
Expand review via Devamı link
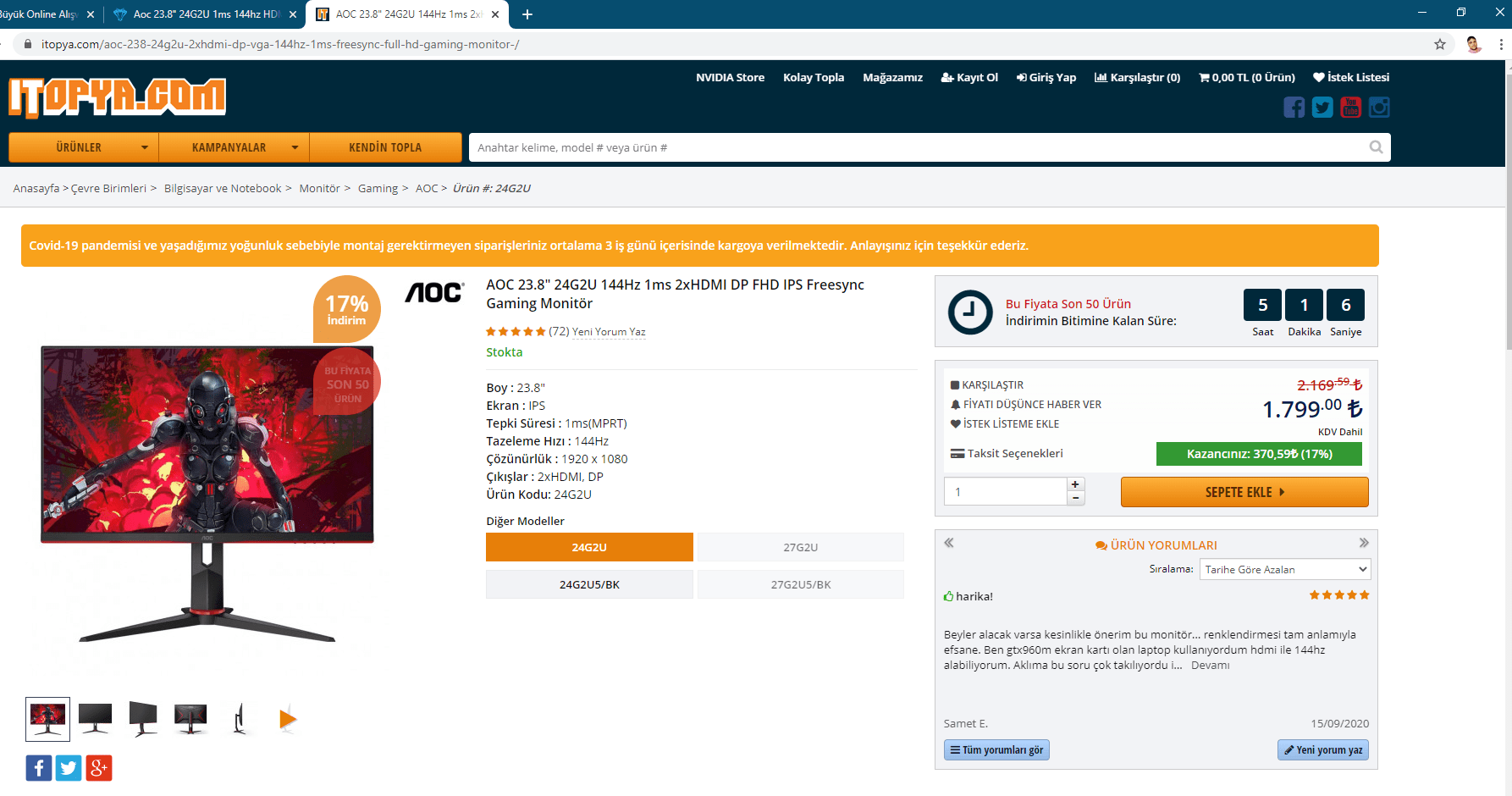point(1211,666)
